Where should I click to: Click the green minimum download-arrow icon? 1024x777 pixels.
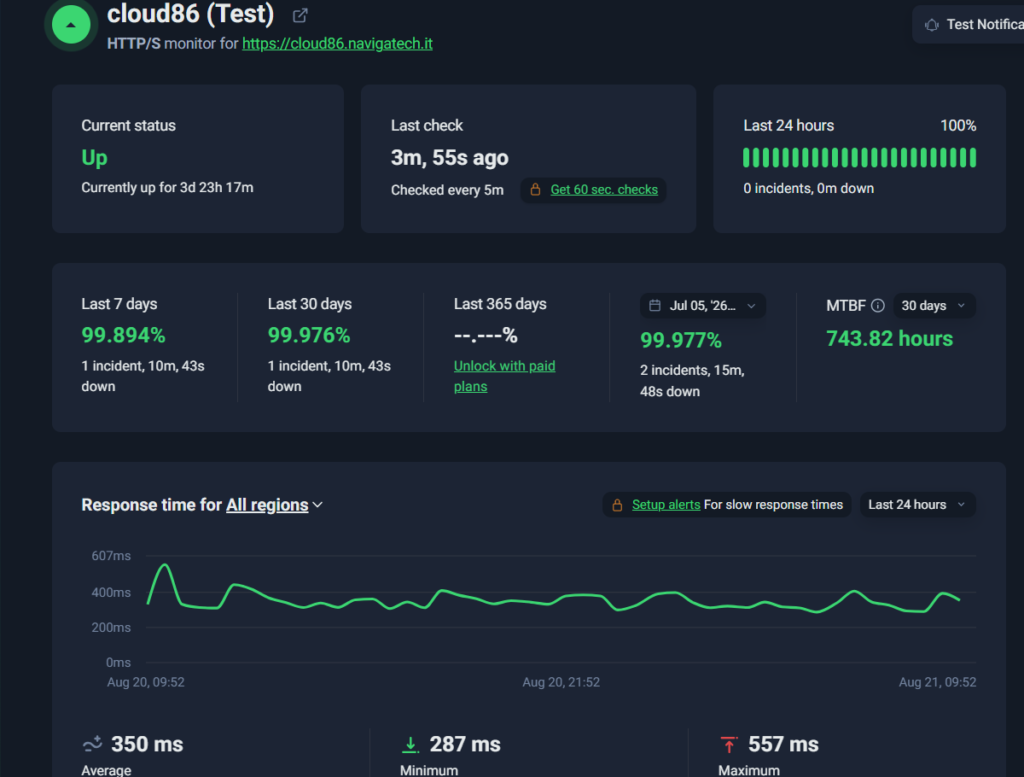point(410,744)
